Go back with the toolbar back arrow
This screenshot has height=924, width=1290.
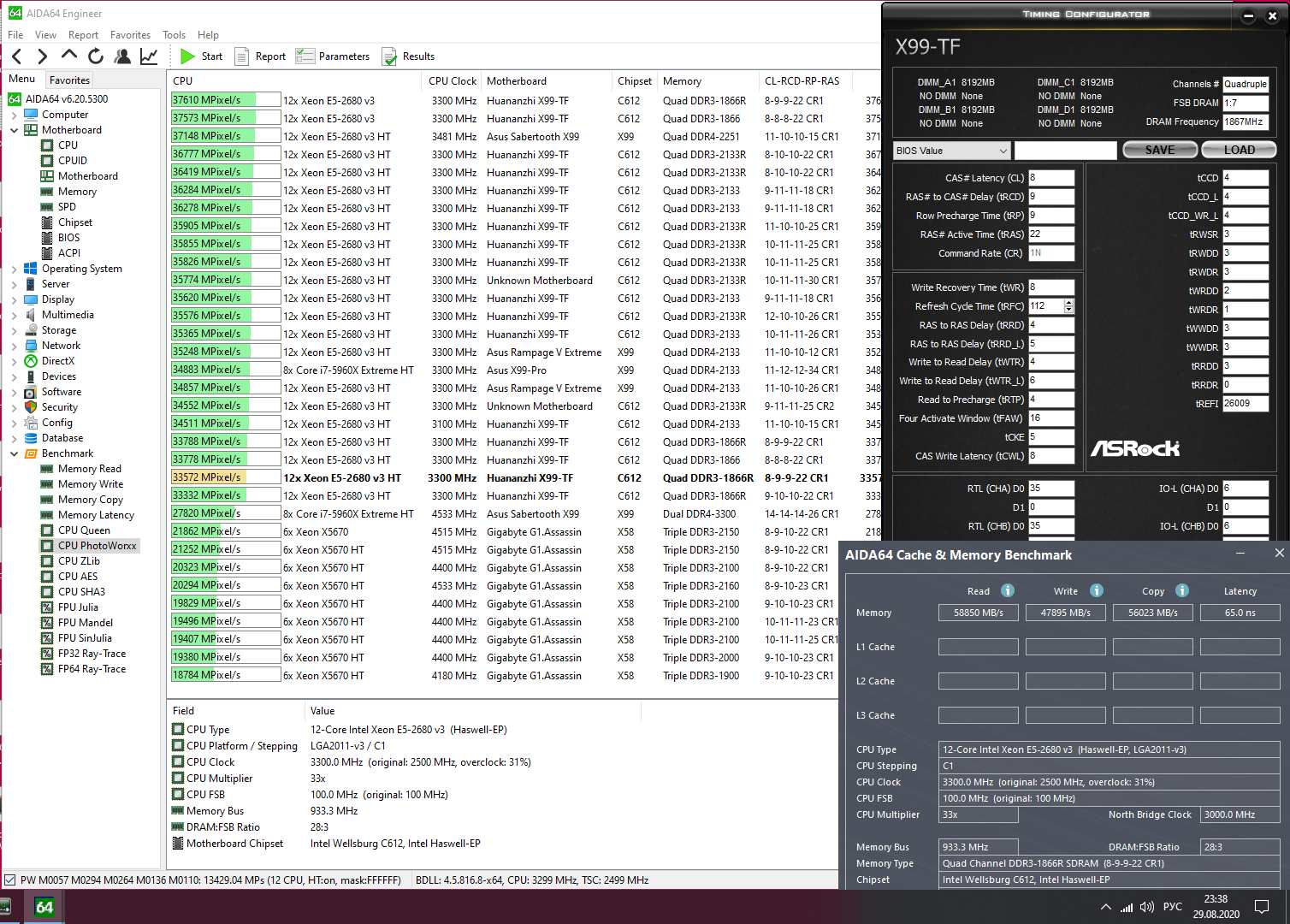click(x=17, y=56)
